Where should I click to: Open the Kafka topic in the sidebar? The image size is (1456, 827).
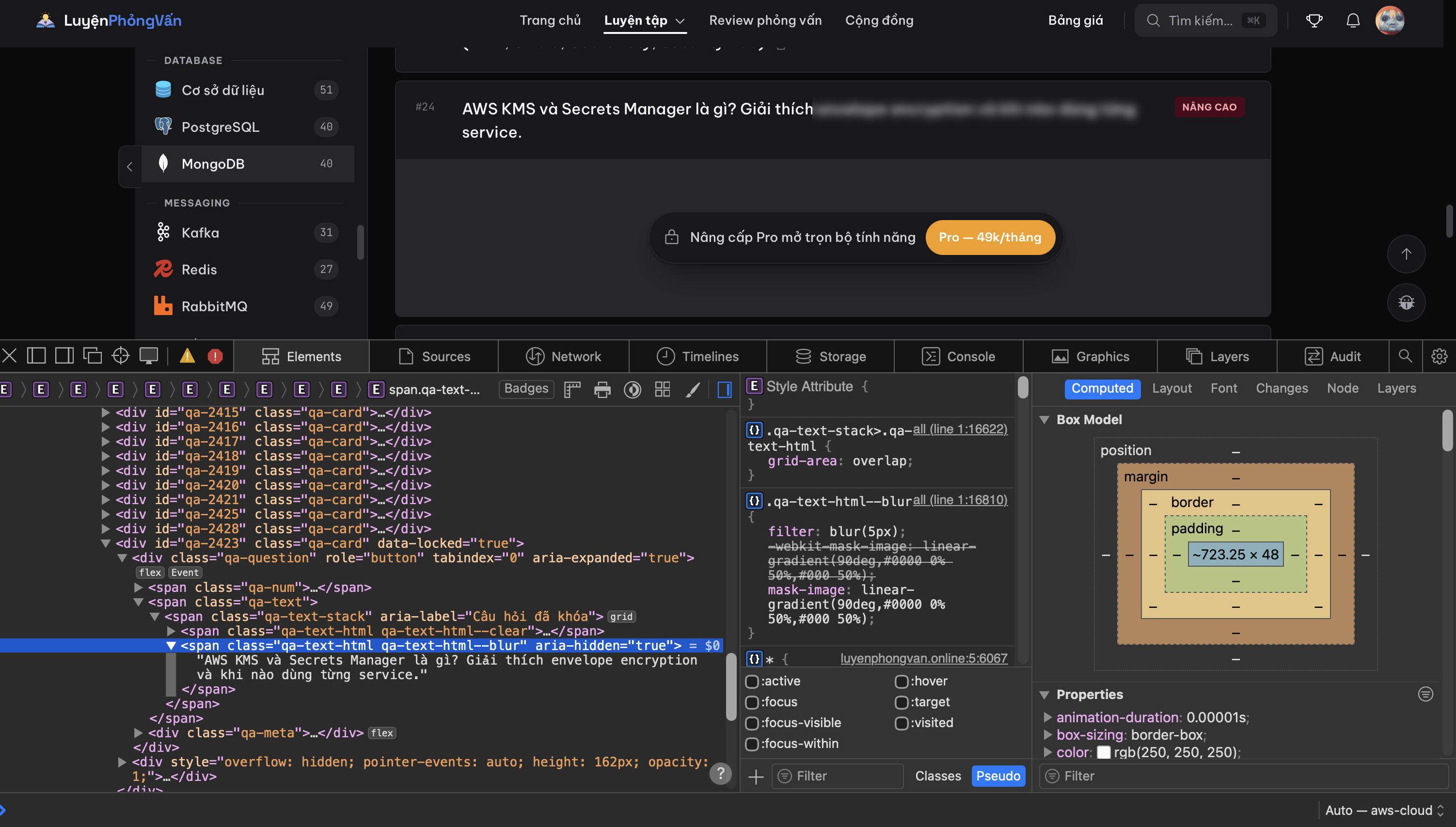[x=248, y=232]
